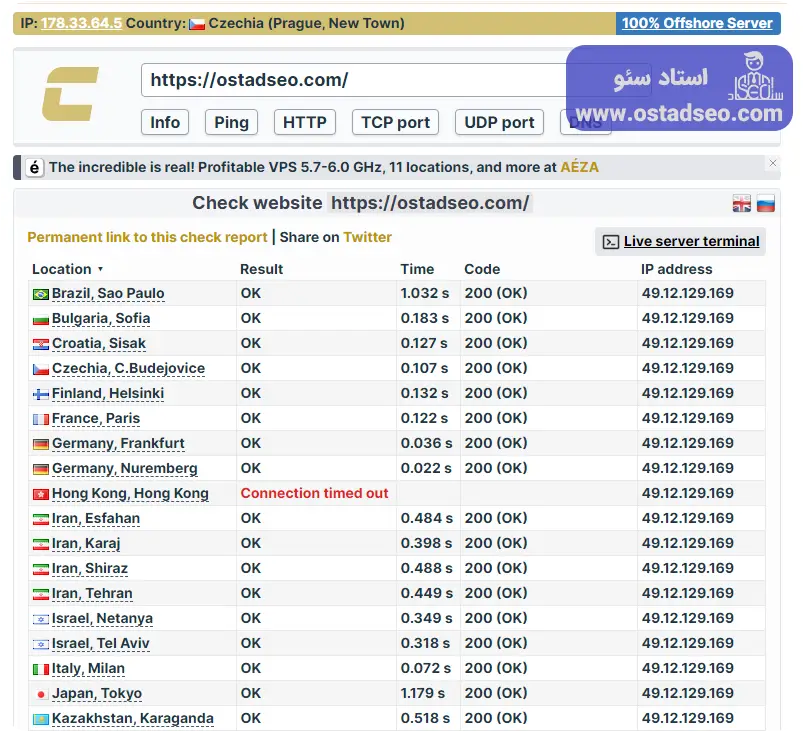Share report on Twitter

point(367,237)
